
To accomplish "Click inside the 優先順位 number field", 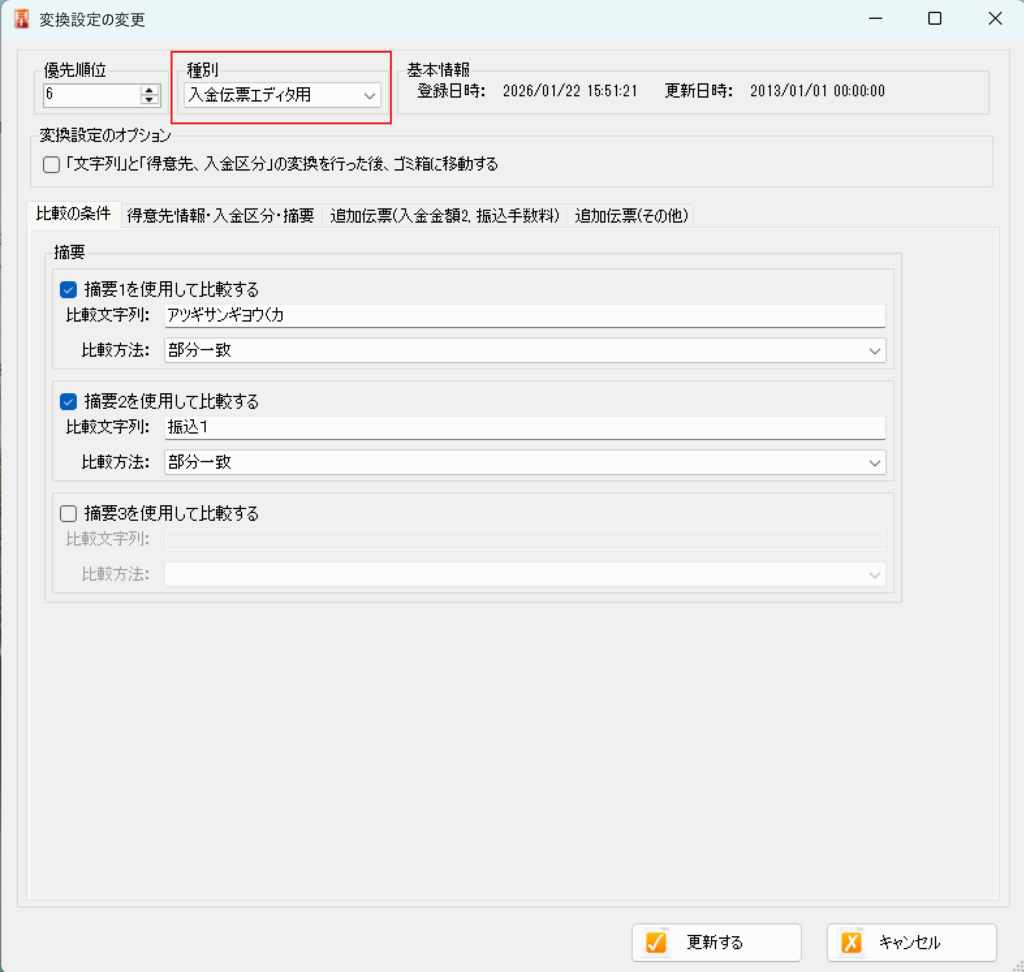I will point(90,95).
